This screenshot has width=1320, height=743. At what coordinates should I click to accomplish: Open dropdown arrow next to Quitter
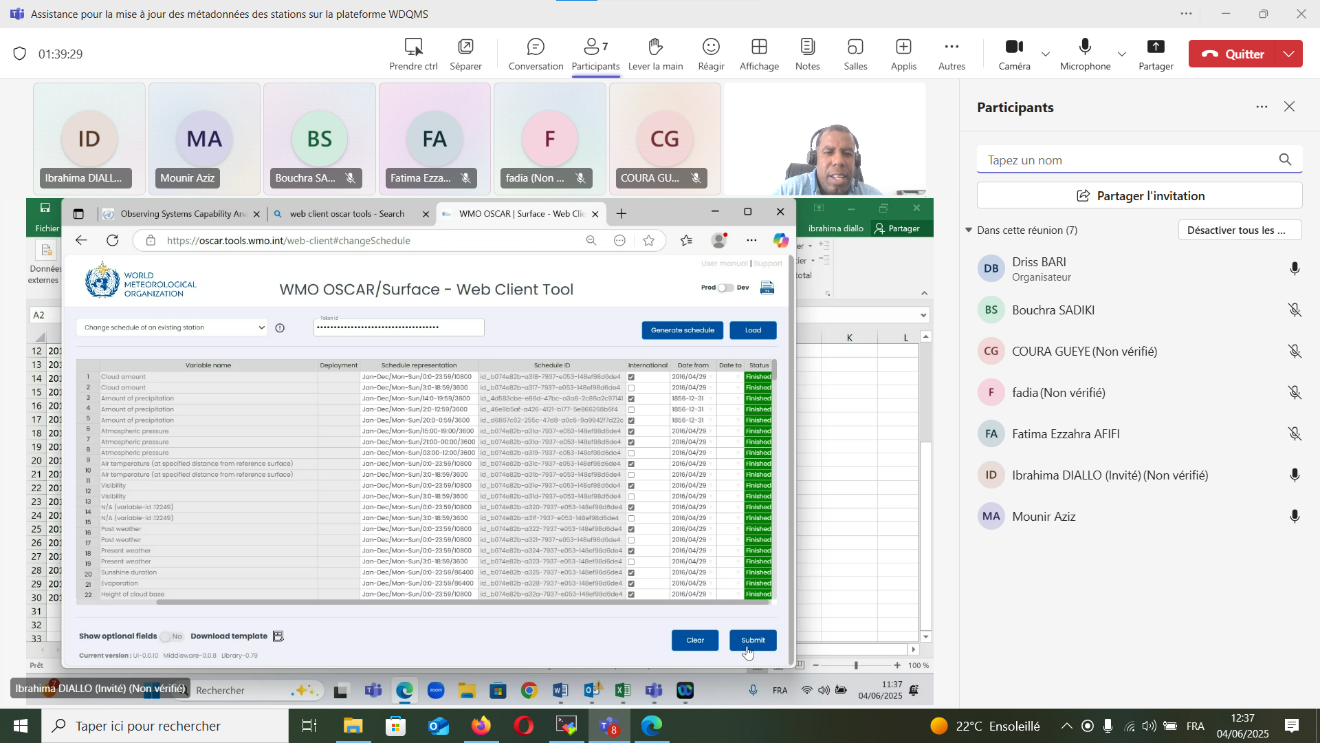[x=1290, y=54]
